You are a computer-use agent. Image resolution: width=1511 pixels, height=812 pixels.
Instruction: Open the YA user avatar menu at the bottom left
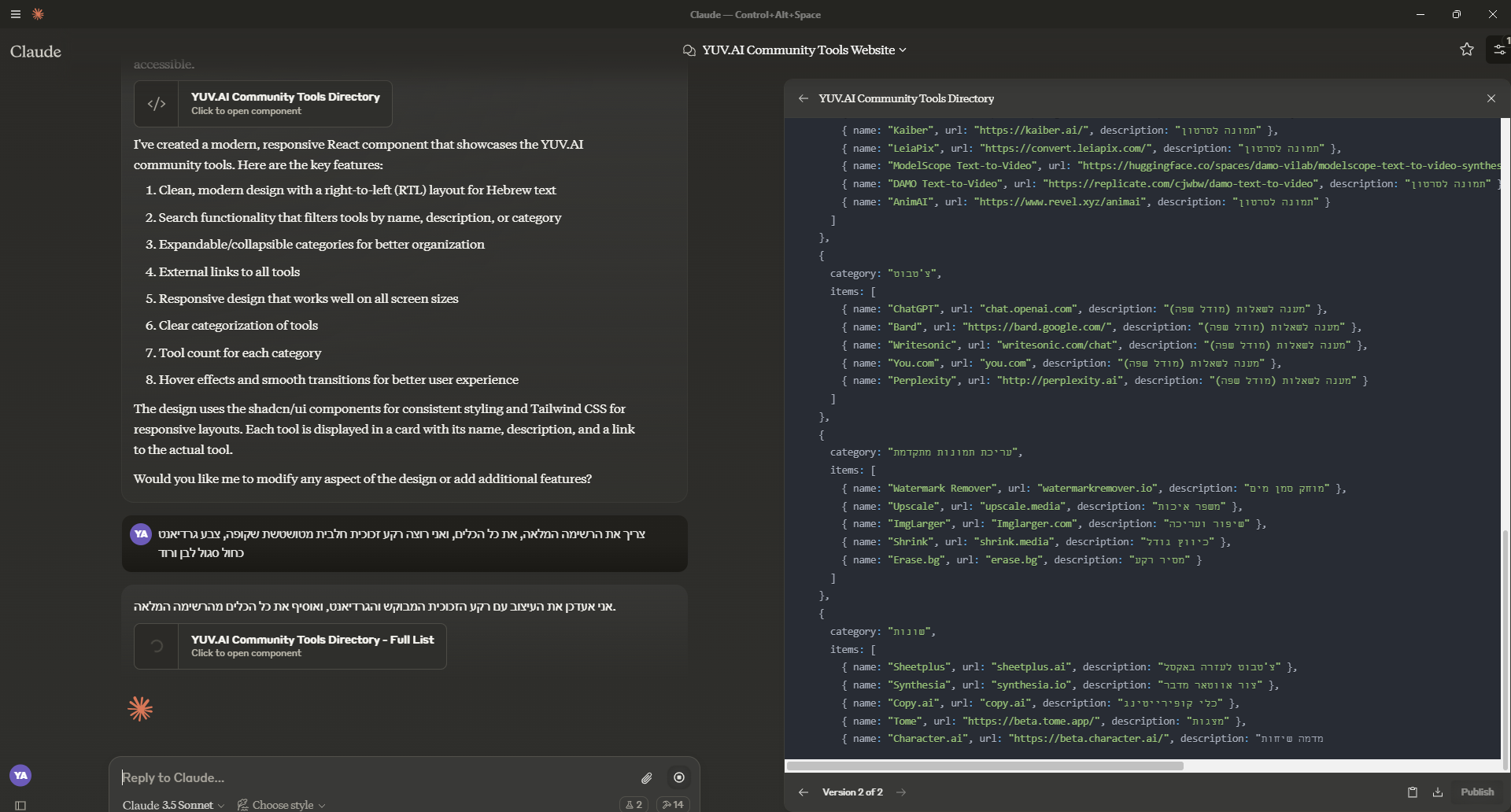point(20,775)
